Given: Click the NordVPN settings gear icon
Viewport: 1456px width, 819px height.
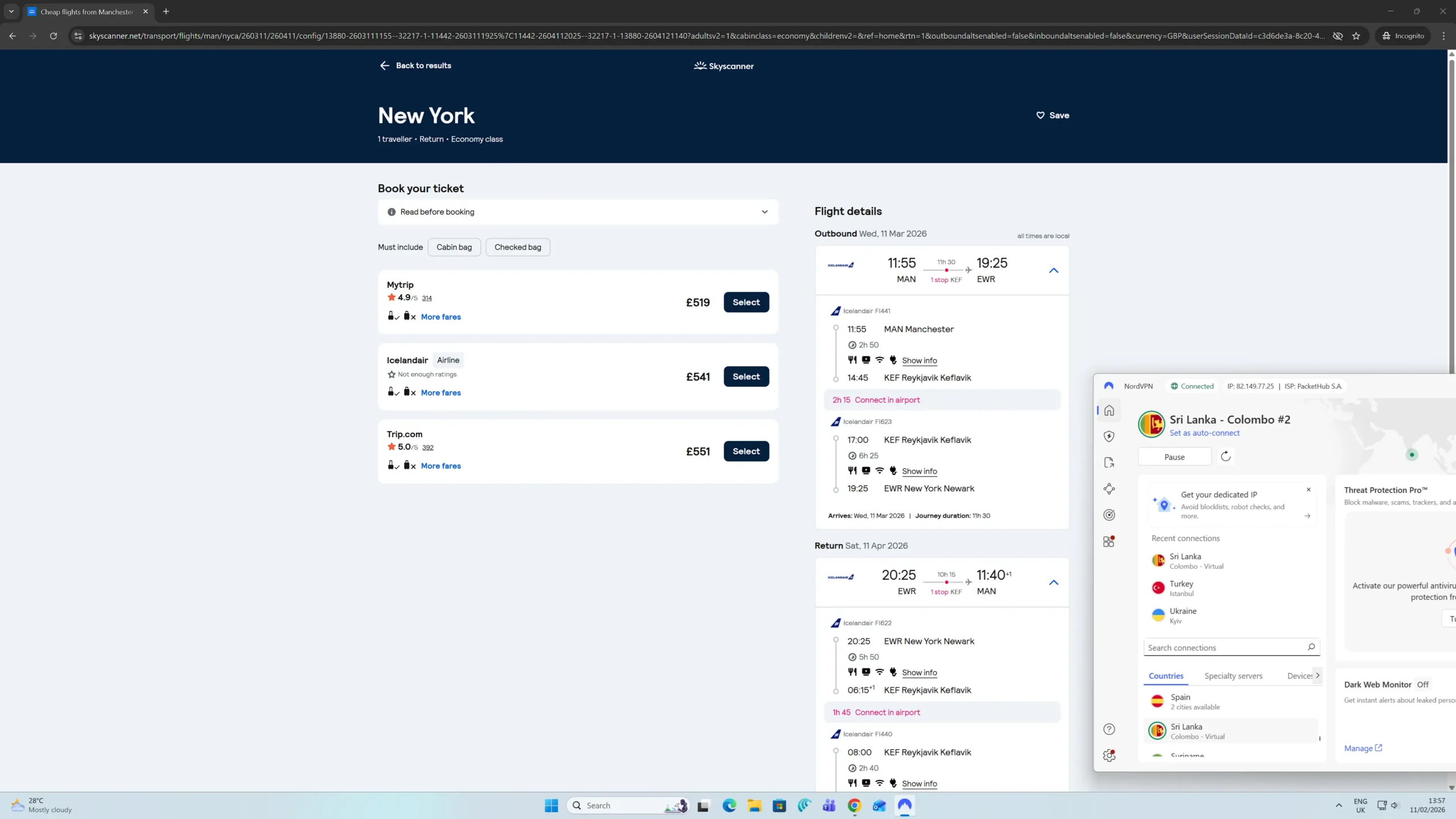Looking at the screenshot, I should coord(1109,755).
